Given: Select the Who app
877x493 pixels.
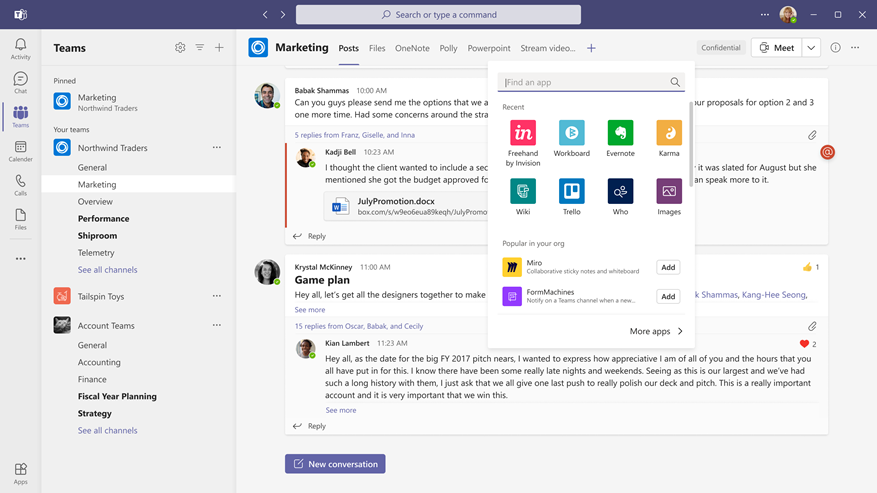Looking at the screenshot, I should coord(620,197).
